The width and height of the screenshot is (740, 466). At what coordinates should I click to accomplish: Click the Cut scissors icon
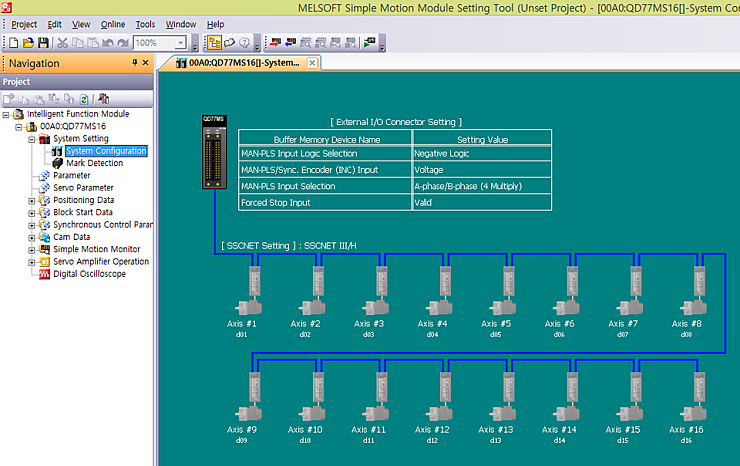coord(62,43)
